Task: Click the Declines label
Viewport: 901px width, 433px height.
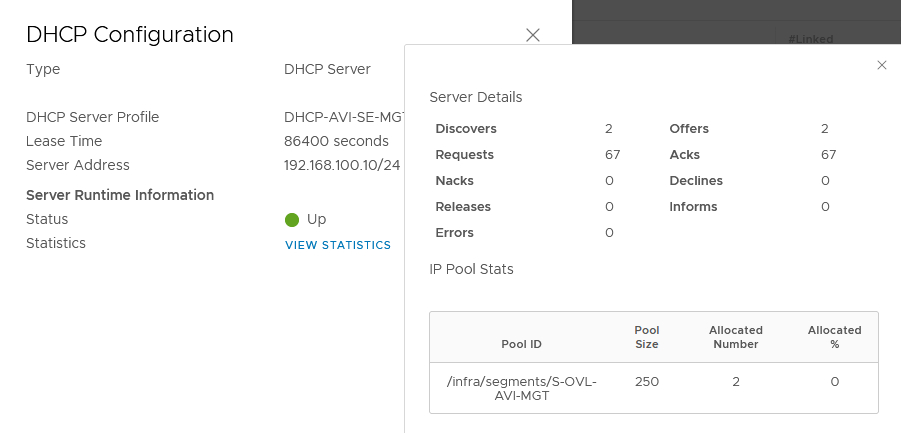Action: (x=696, y=181)
